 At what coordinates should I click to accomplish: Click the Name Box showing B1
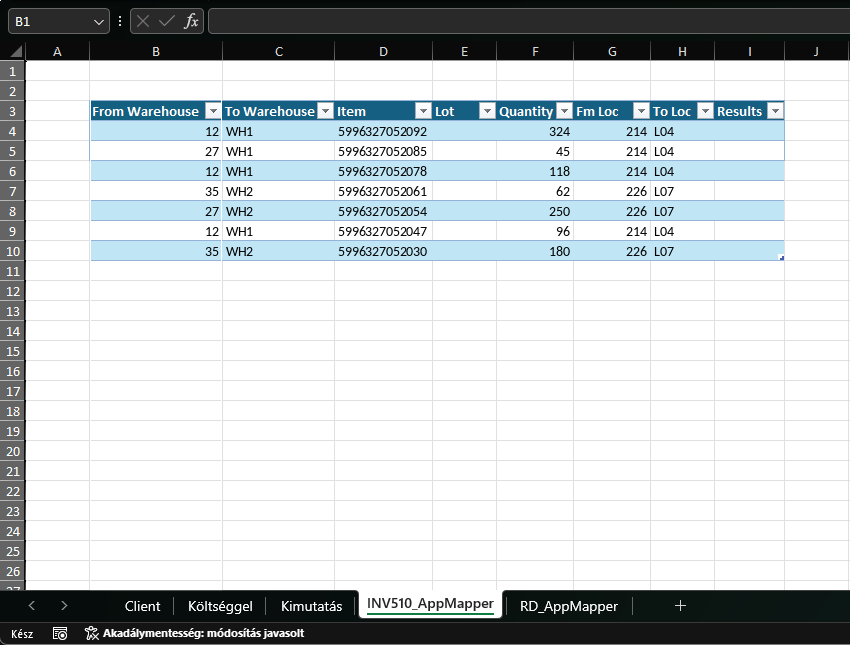(x=51, y=22)
